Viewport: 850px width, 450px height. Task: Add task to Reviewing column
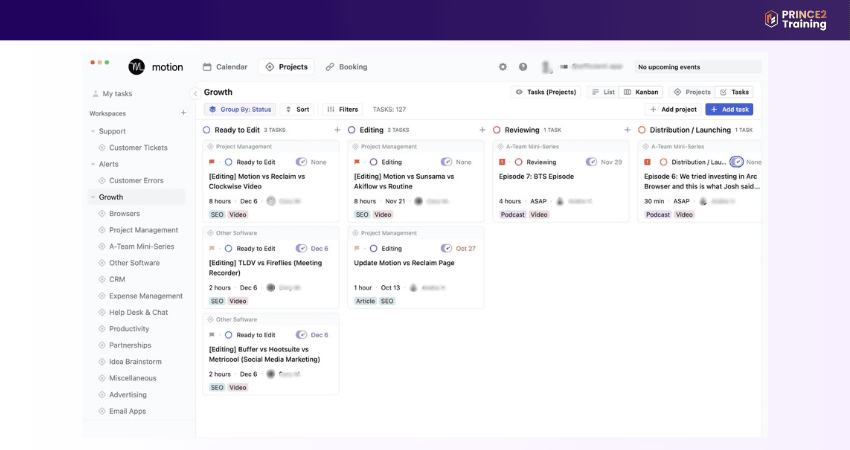(627, 130)
